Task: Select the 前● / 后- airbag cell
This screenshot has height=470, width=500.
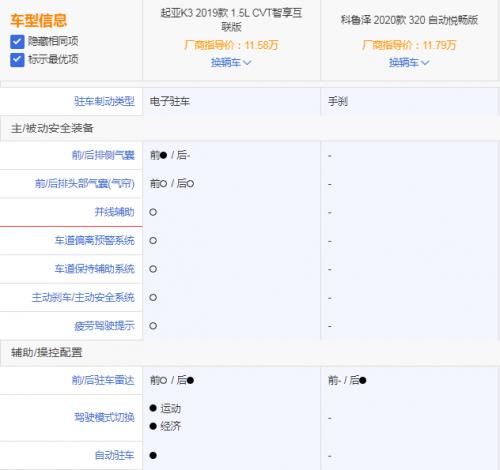Action: click(x=170, y=155)
